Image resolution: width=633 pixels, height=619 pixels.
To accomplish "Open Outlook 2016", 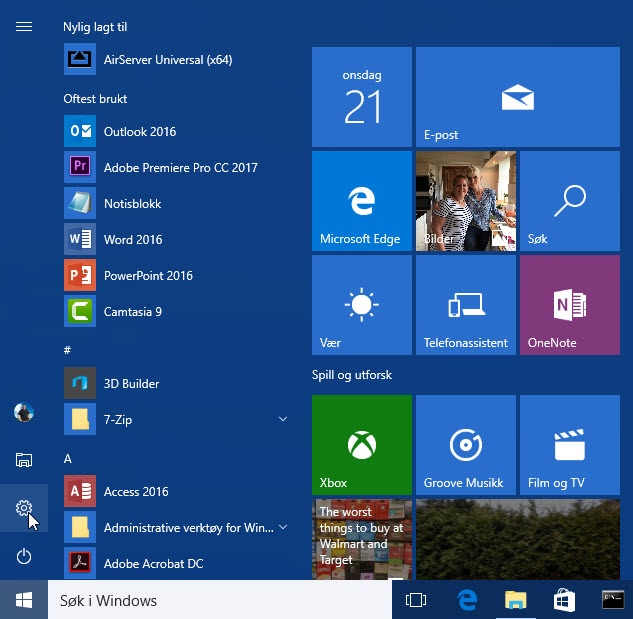I will point(139,132).
